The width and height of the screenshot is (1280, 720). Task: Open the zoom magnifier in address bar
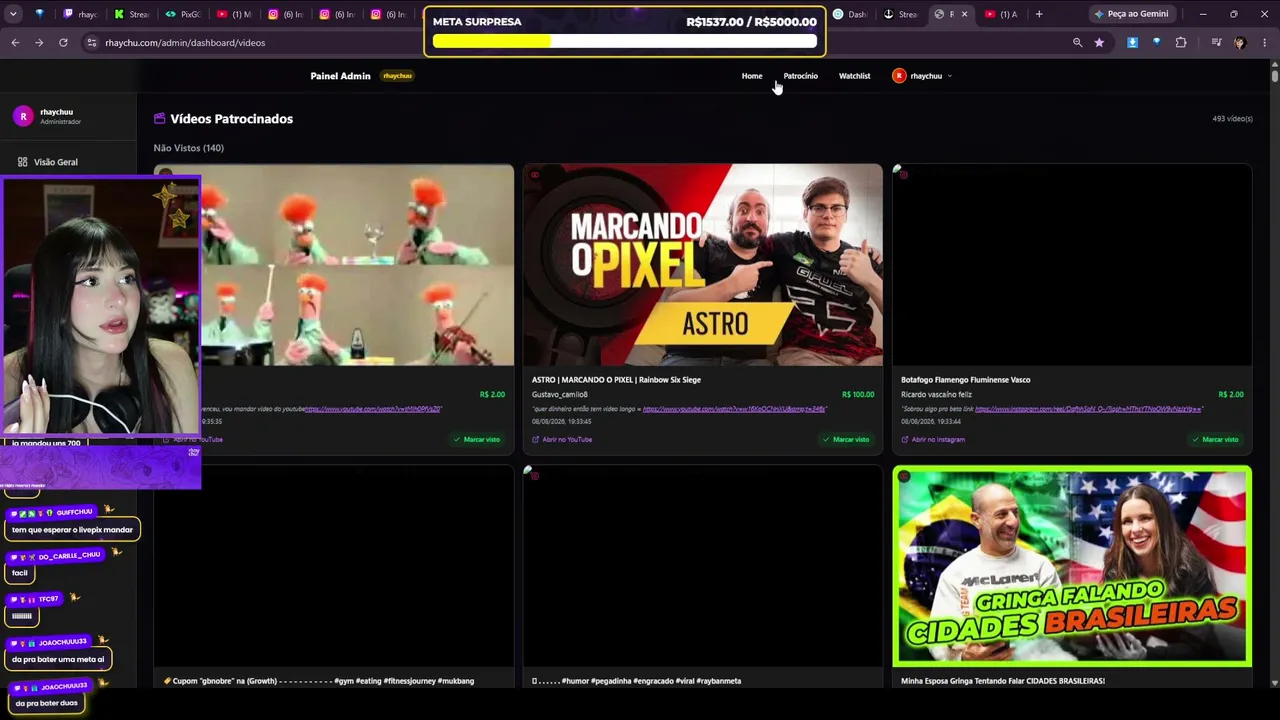[x=1077, y=42]
